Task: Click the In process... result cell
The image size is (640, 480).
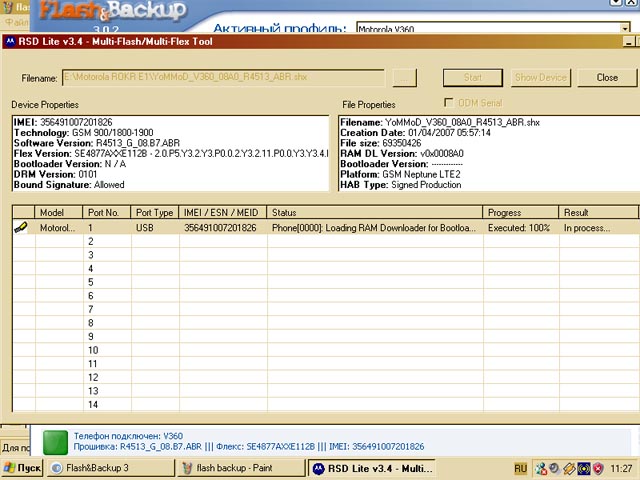Action: pyautogui.click(x=598, y=228)
